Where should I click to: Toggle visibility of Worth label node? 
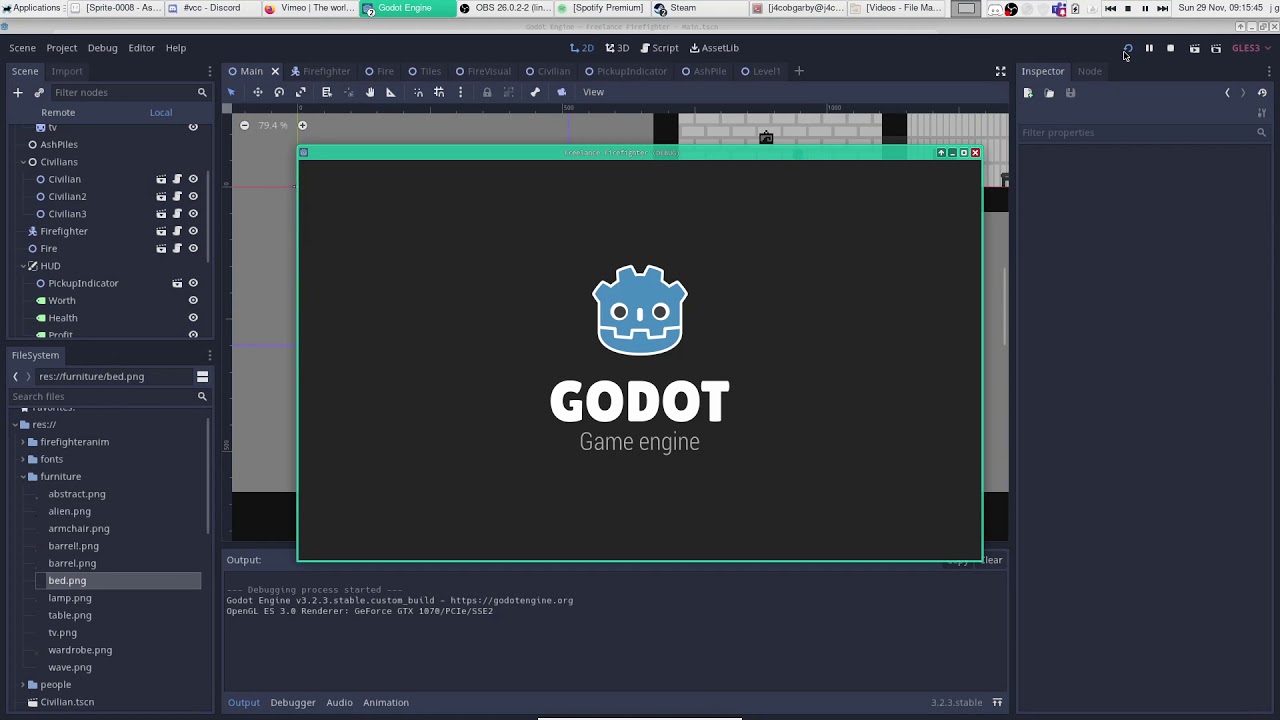coord(193,300)
